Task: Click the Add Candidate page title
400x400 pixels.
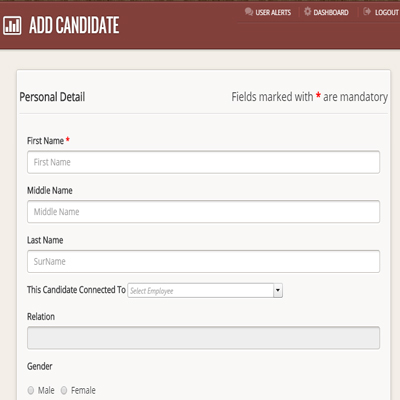Action: tap(74, 25)
